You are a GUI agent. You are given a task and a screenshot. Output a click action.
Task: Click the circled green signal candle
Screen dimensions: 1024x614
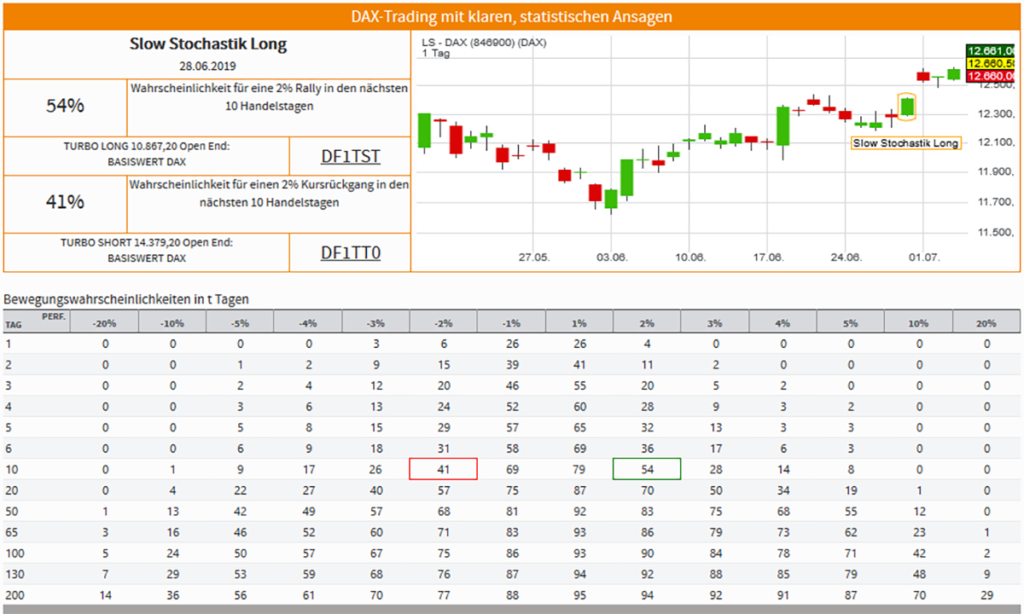(x=907, y=106)
